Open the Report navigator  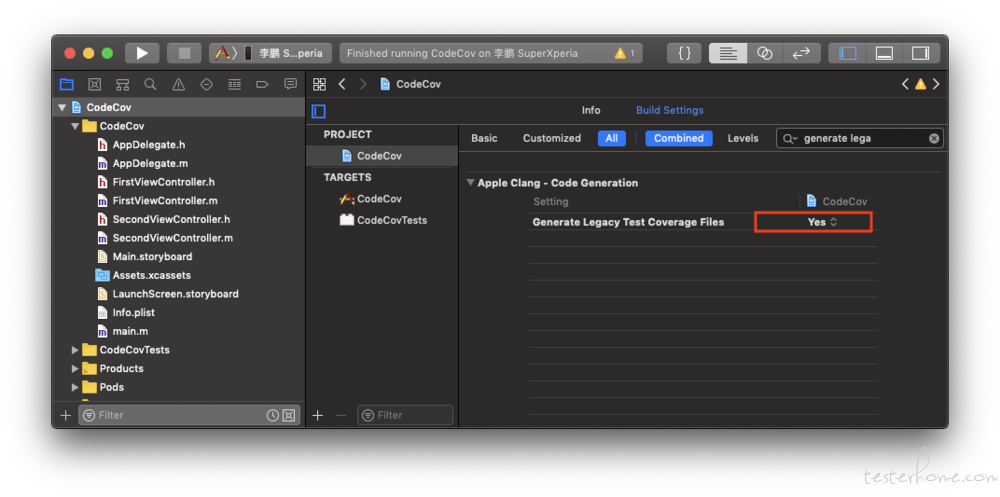tap(290, 84)
